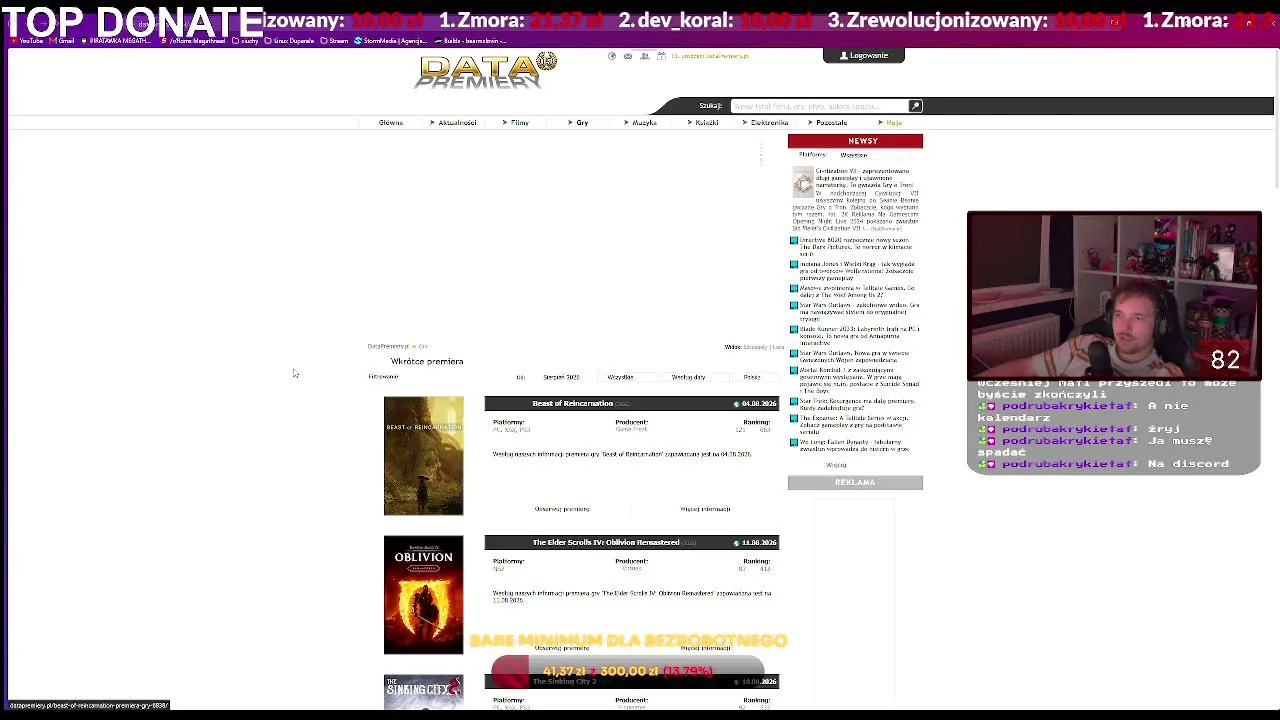Click the 04.08.2026 release date
Image resolution: width=1280 pixels, height=720 pixels.
[758, 404]
